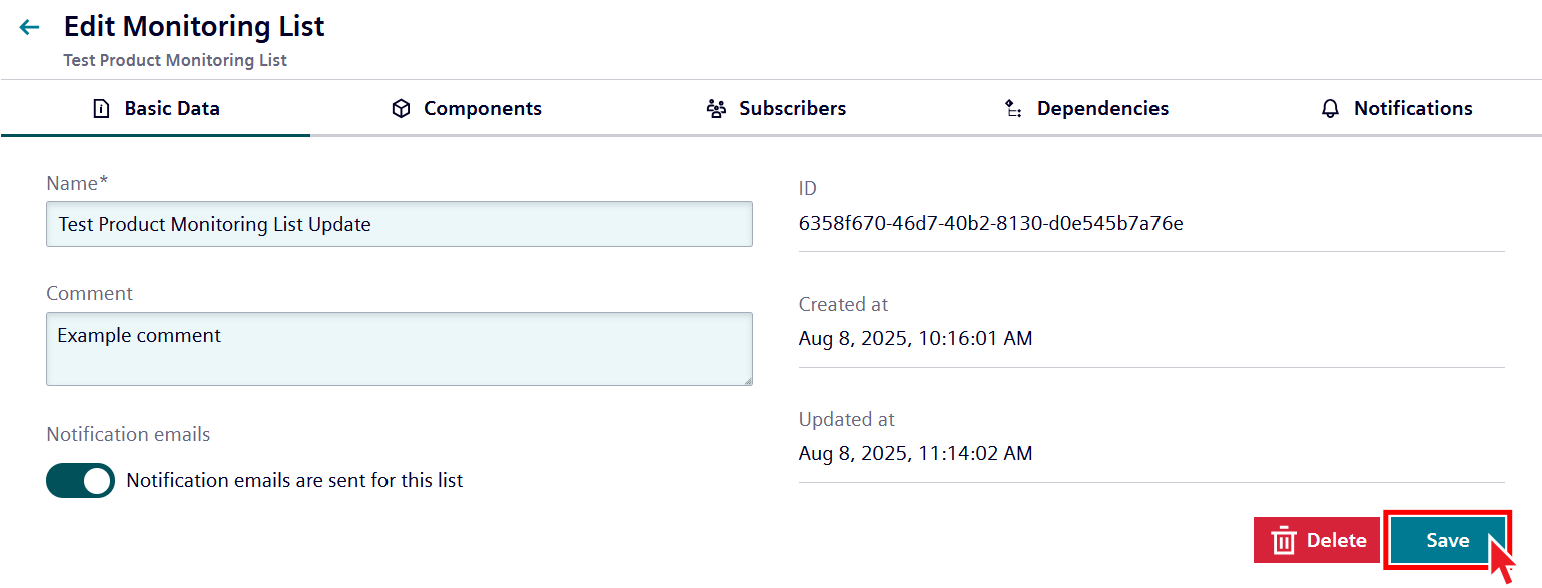Click the 'Notification emails are sent' toggle label
Viewport: 1542px width, 588px height.
click(294, 481)
